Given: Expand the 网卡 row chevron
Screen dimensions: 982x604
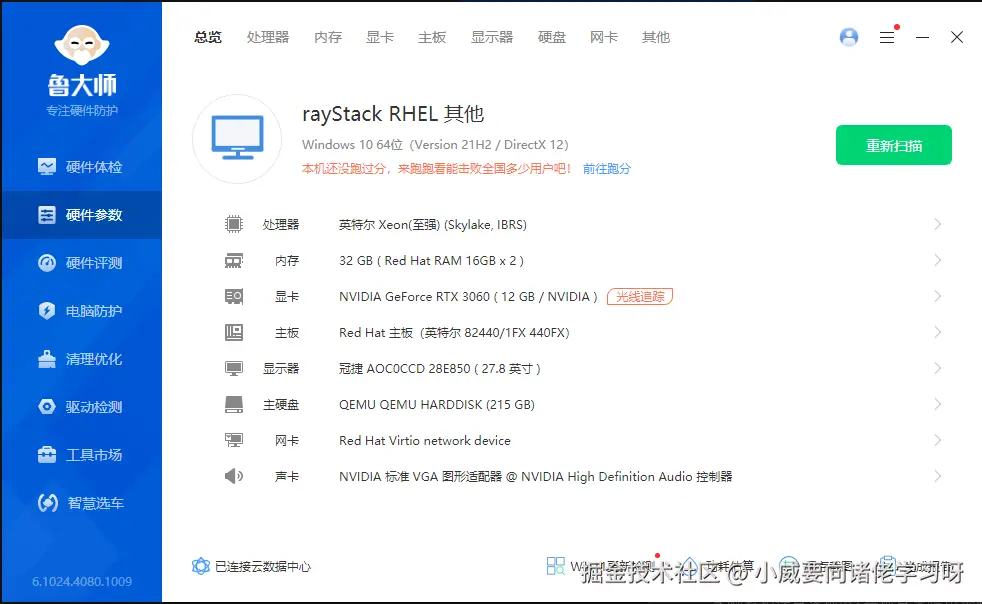Looking at the screenshot, I should pos(938,440).
